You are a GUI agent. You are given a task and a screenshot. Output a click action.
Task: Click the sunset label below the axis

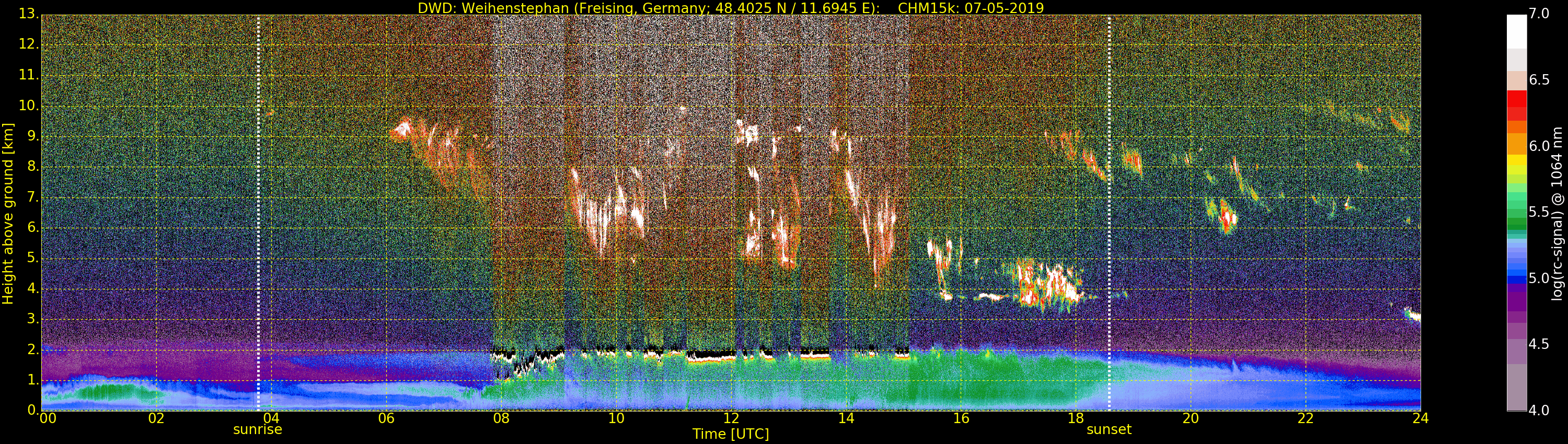click(x=1109, y=429)
